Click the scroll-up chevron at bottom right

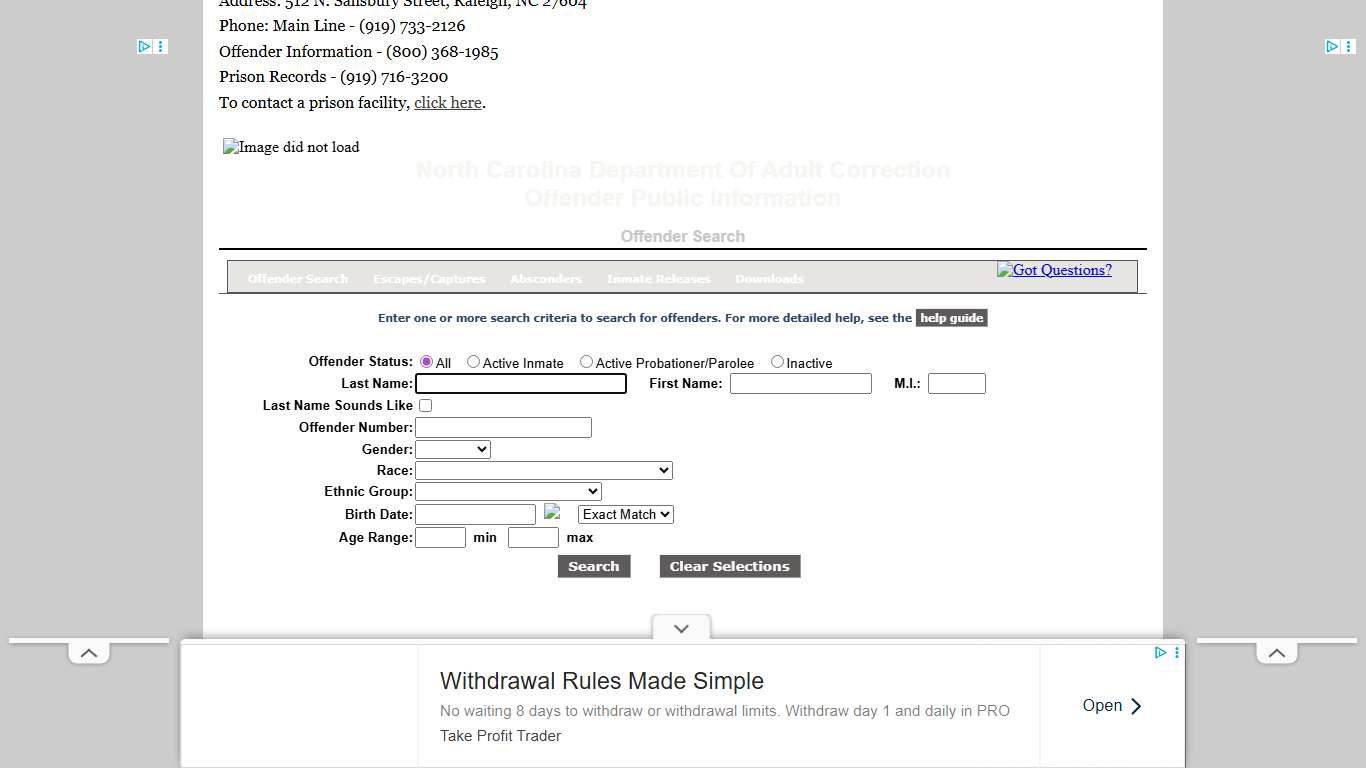1276,652
